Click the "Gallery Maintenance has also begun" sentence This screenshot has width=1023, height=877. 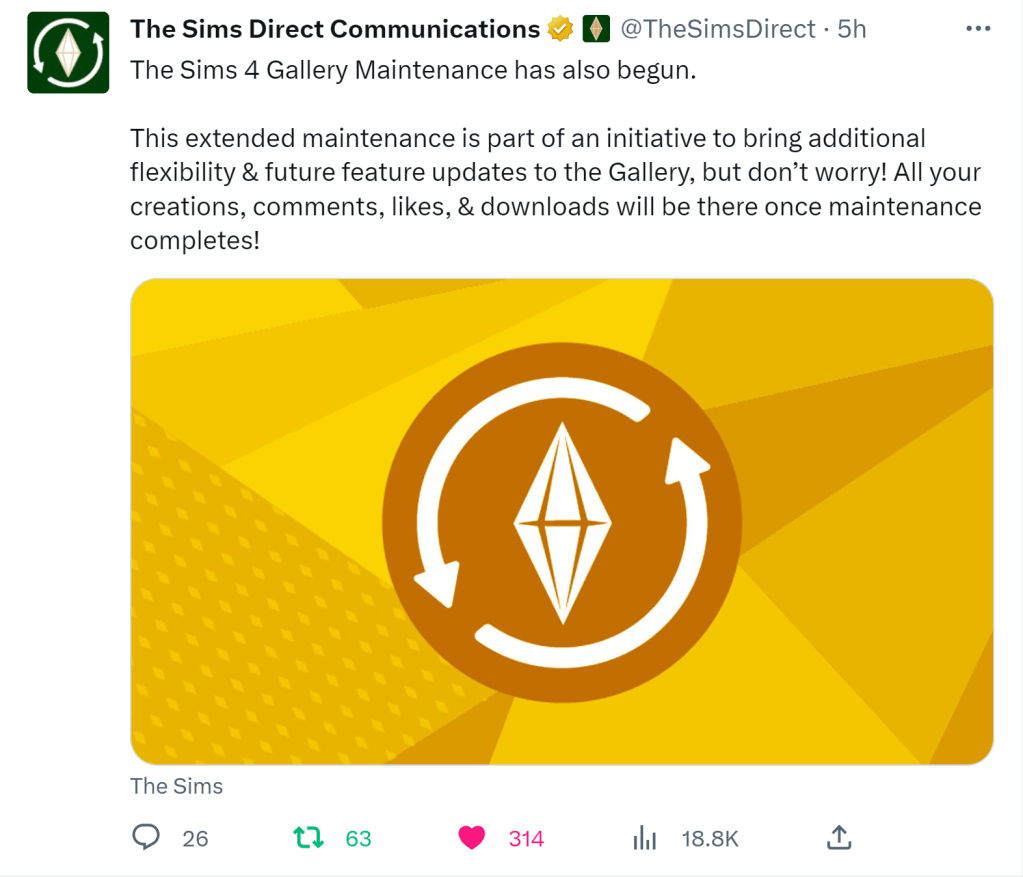[412, 70]
